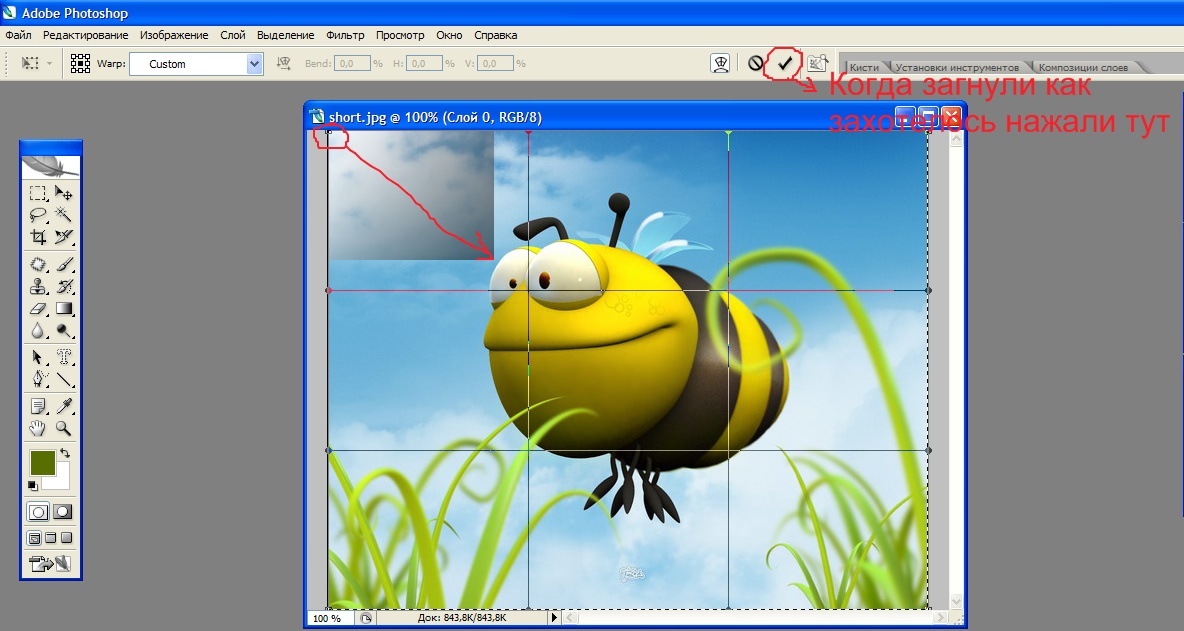Select the Lasso tool
This screenshot has height=631, width=1184.
pos(38,215)
